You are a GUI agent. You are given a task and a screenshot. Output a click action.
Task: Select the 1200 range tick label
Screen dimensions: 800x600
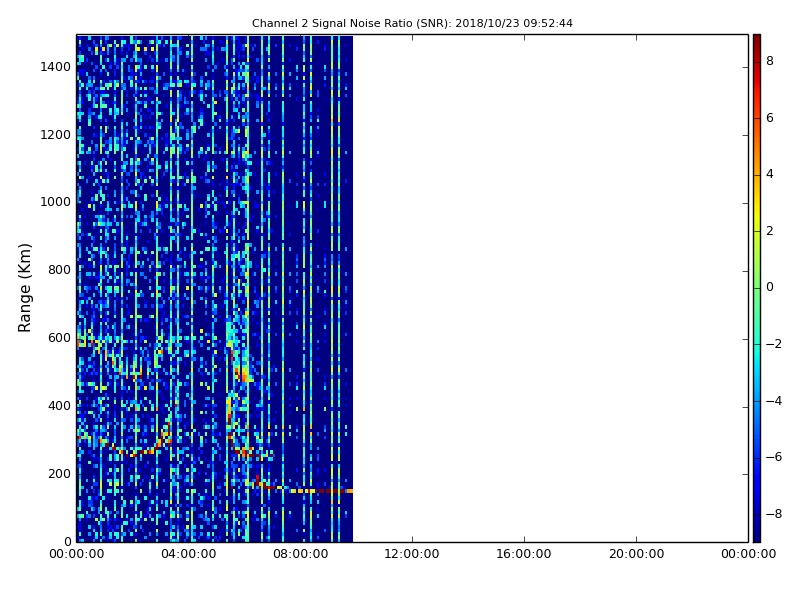(x=56, y=135)
